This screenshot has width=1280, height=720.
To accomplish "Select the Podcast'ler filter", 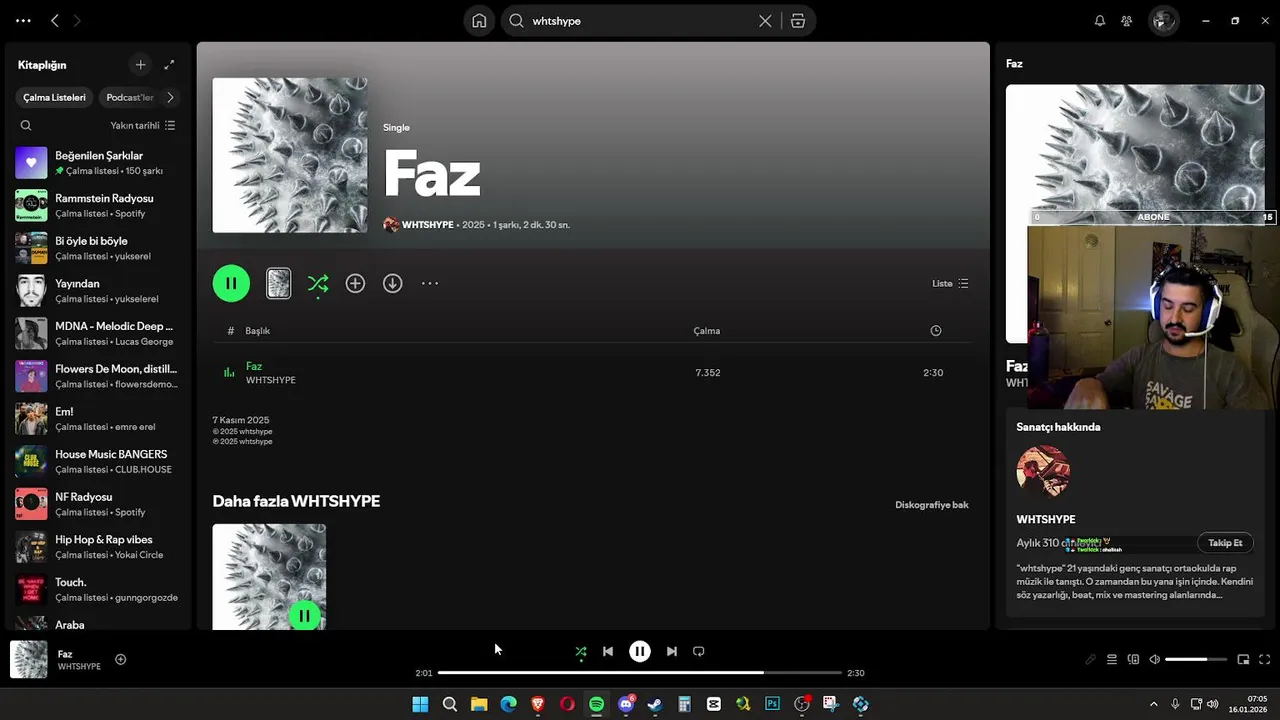I will pos(130,97).
